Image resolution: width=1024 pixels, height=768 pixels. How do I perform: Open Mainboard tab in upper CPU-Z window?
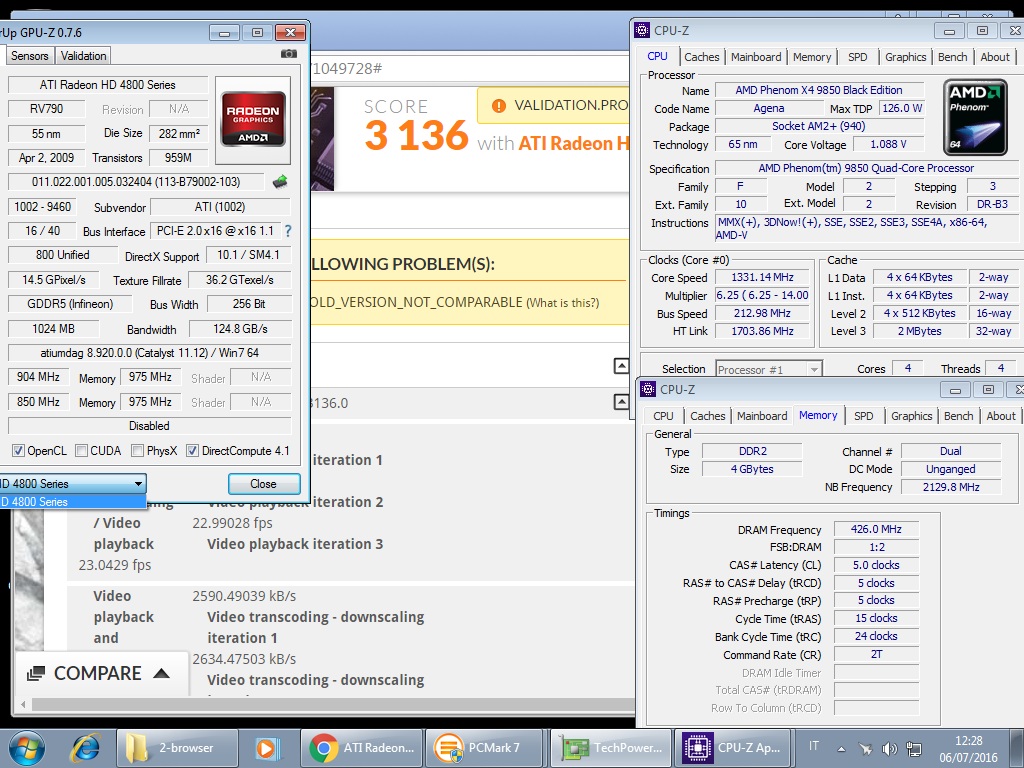pos(756,57)
